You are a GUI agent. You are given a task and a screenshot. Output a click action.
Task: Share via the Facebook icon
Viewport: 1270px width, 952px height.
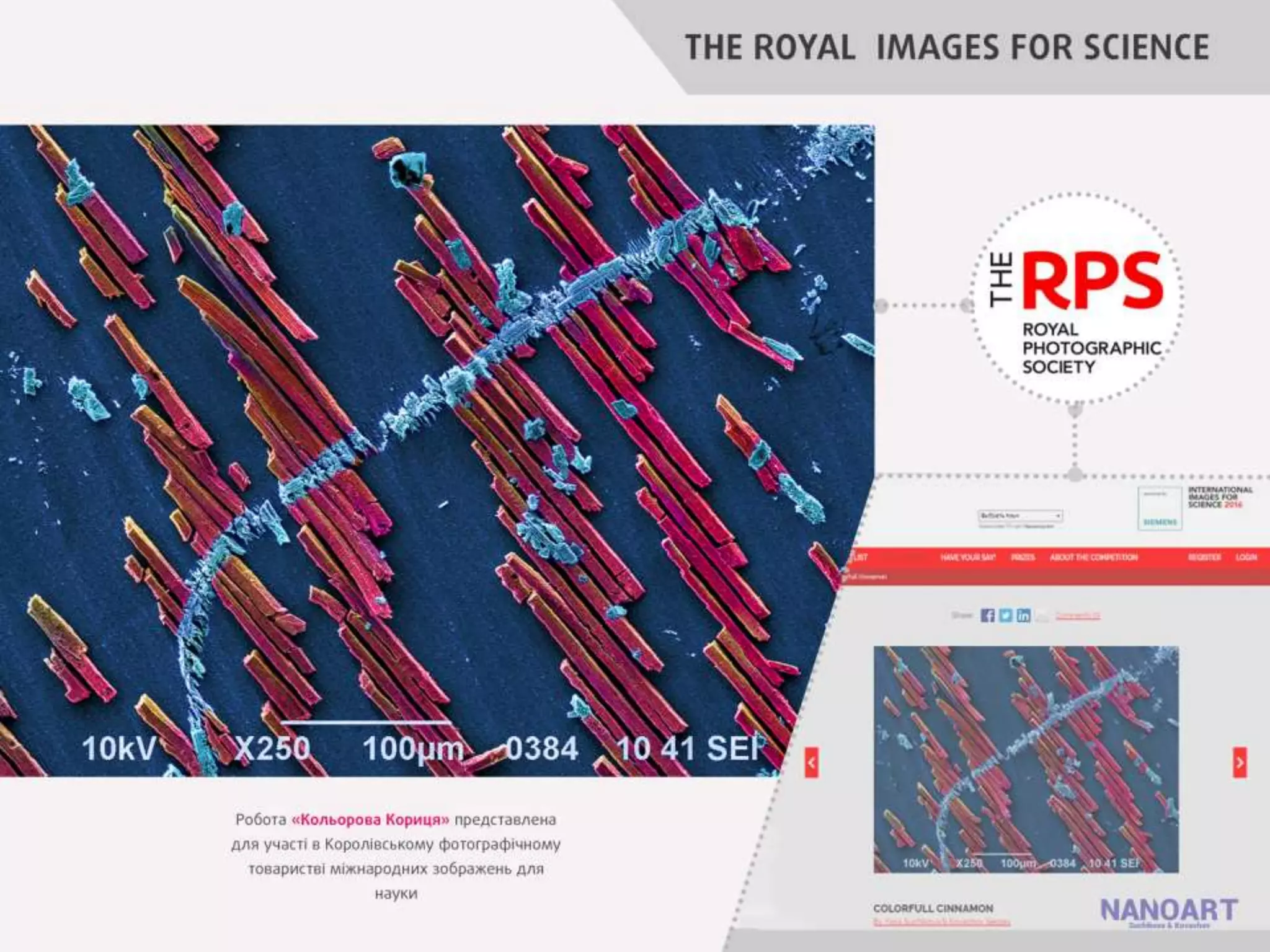(x=987, y=615)
